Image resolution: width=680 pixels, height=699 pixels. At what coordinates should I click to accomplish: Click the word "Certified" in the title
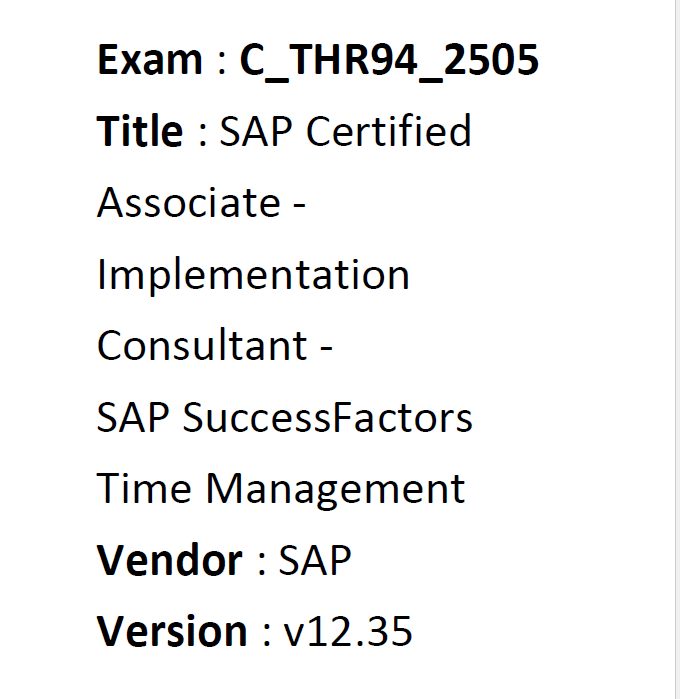coord(388,131)
